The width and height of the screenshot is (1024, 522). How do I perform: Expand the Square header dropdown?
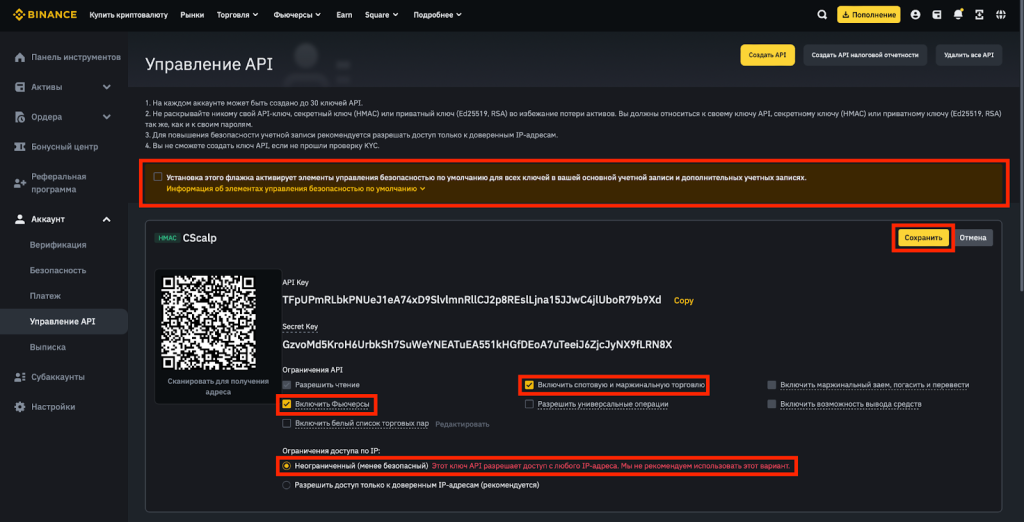click(x=382, y=14)
